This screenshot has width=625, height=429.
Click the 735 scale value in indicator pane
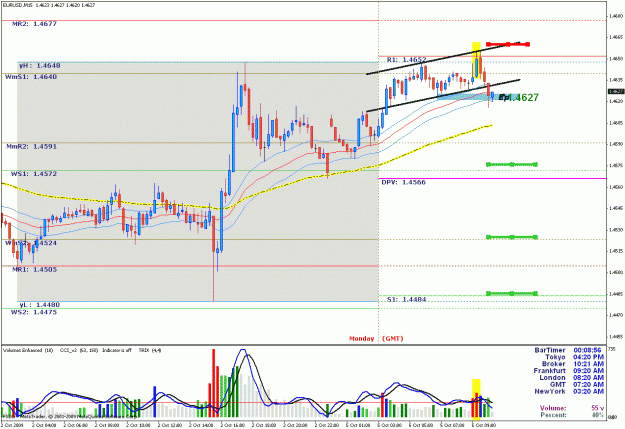(613, 349)
